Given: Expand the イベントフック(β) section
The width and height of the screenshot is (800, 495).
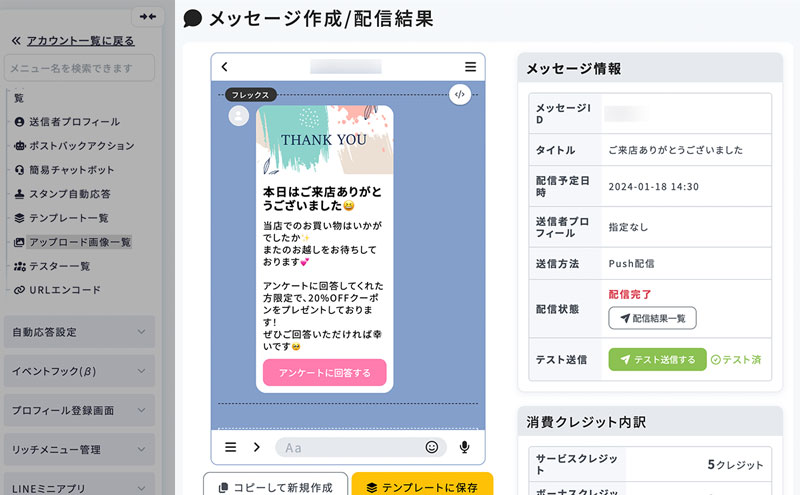Looking at the screenshot, I should tap(79, 371).
